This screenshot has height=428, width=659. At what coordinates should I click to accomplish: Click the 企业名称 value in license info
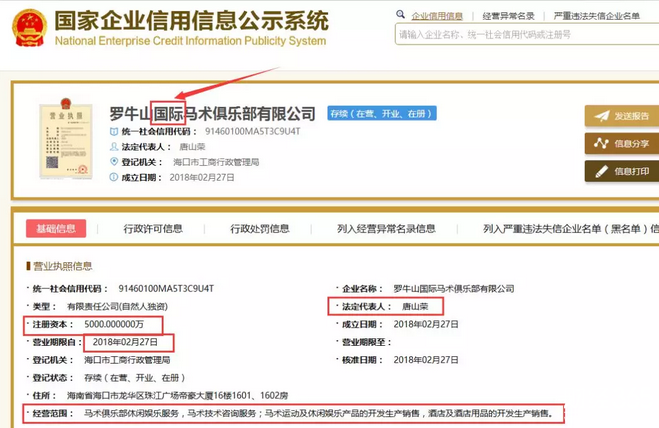pyautogui.click(x=454, y=288)
